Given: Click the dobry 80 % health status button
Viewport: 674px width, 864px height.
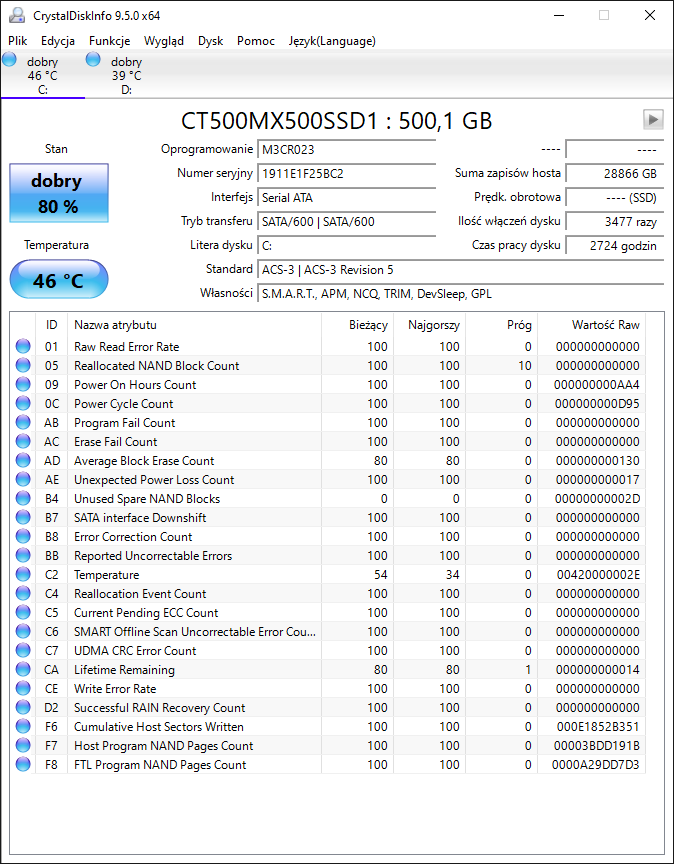Looking at the screenshot, I should tap(59, 193).
